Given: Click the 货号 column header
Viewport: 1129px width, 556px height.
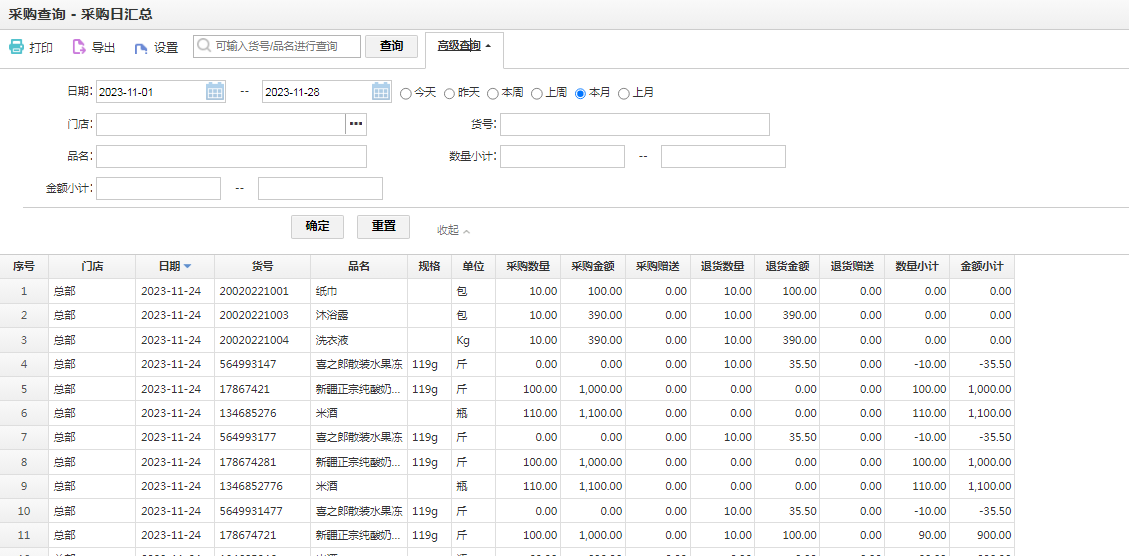Looking at the screenshot, I should tap(262, 266).
